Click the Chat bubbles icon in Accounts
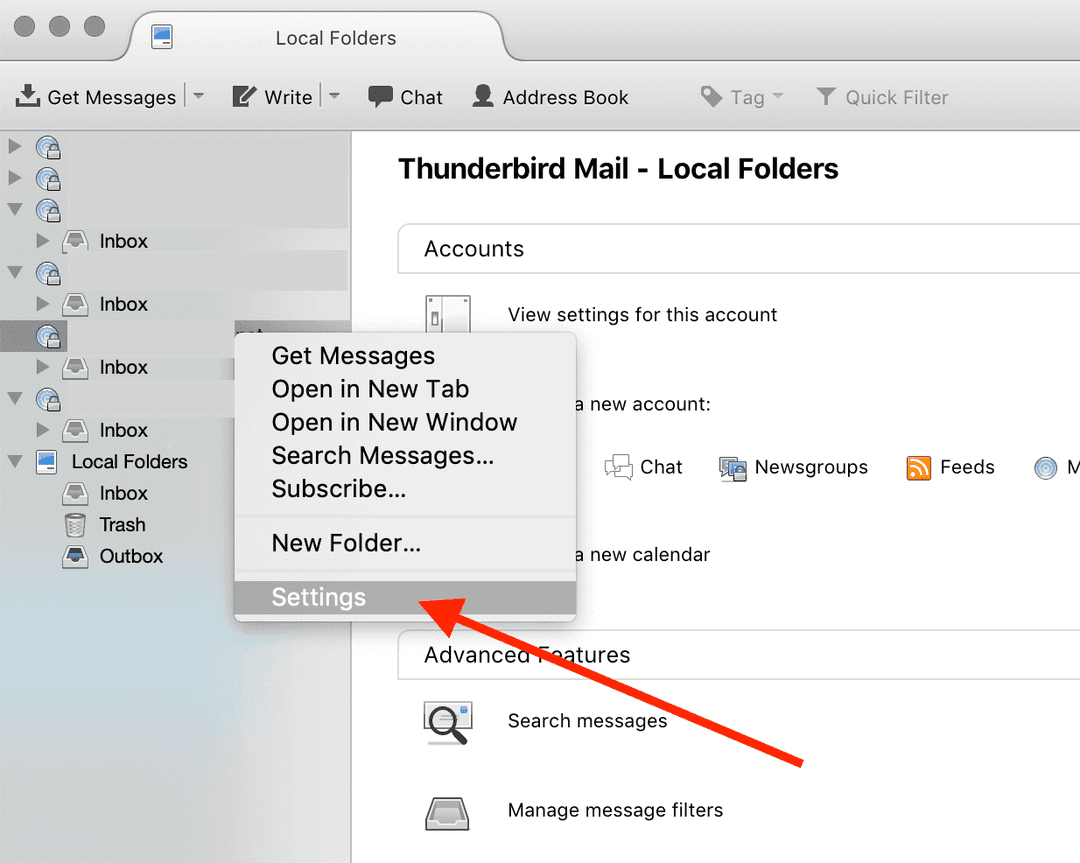Screen dimensions: 1080x863 [x=619, y=467]
